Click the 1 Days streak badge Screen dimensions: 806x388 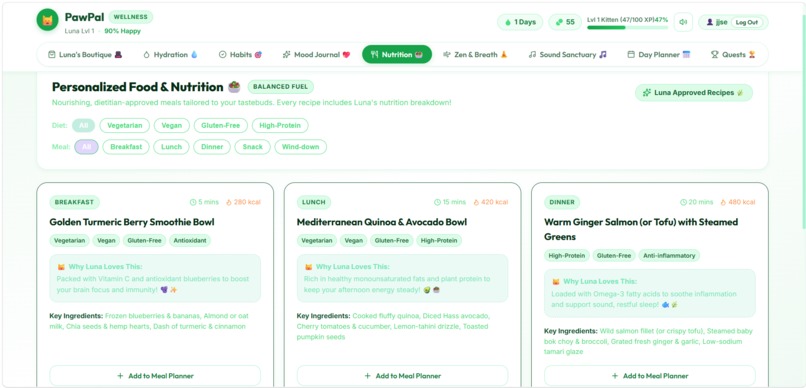tap(521, 22)
